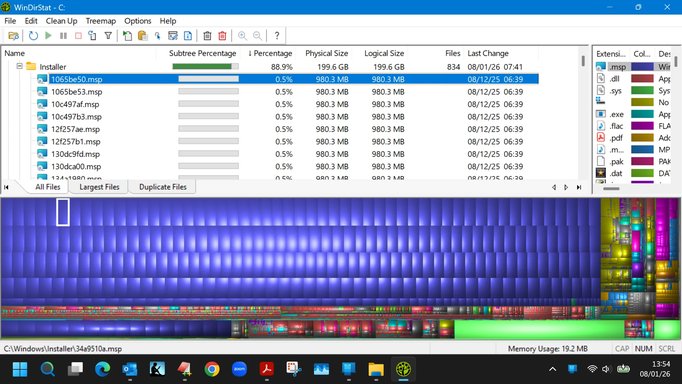
Task: Collapse the Installer folder tree node
Action: [20, 66]
